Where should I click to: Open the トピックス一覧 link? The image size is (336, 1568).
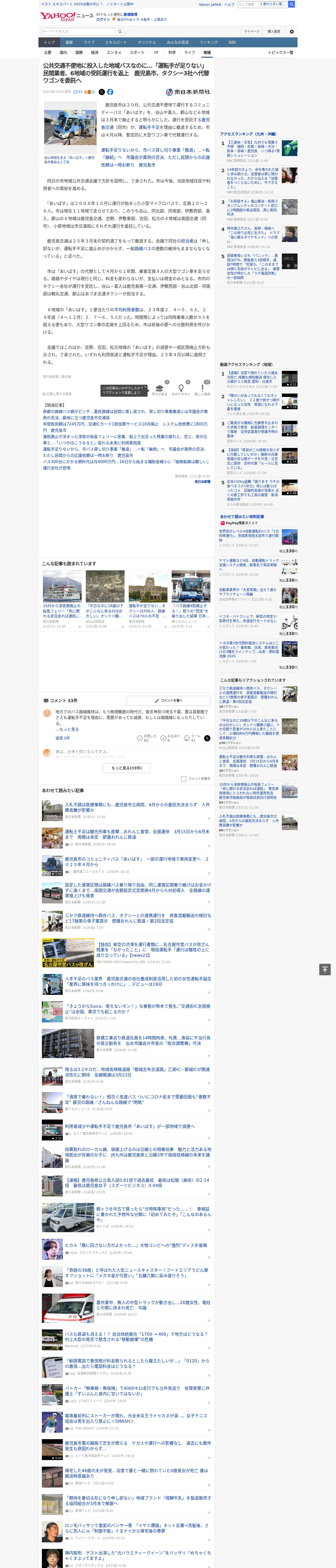[281, 52]
